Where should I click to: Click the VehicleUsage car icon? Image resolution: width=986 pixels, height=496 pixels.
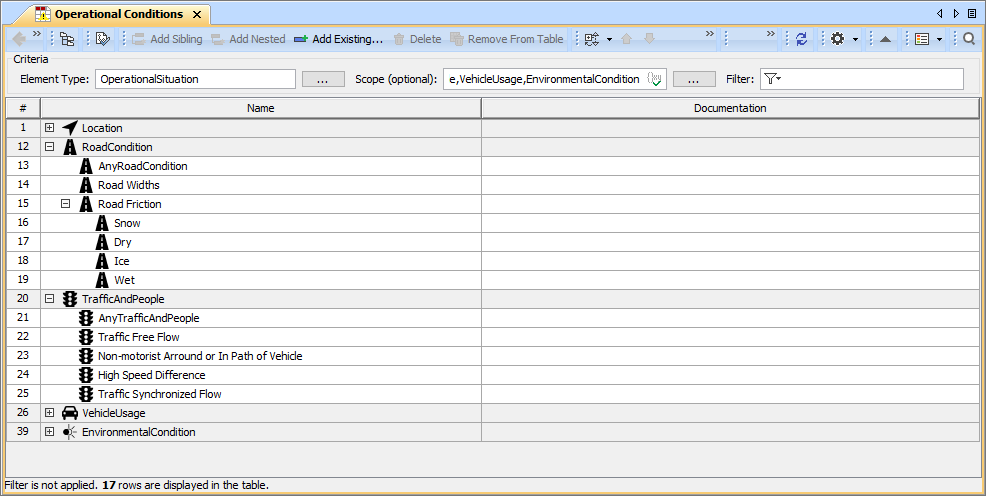70,413
